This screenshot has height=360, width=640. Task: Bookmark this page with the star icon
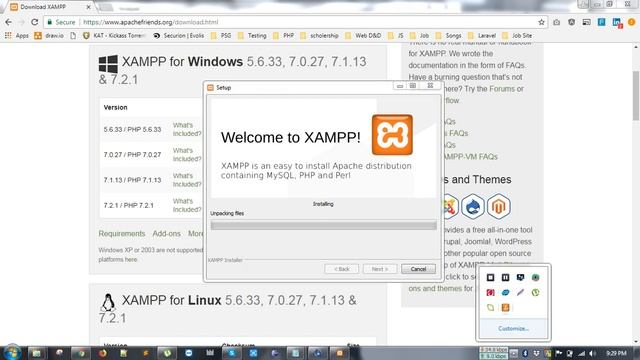[541, 22]
